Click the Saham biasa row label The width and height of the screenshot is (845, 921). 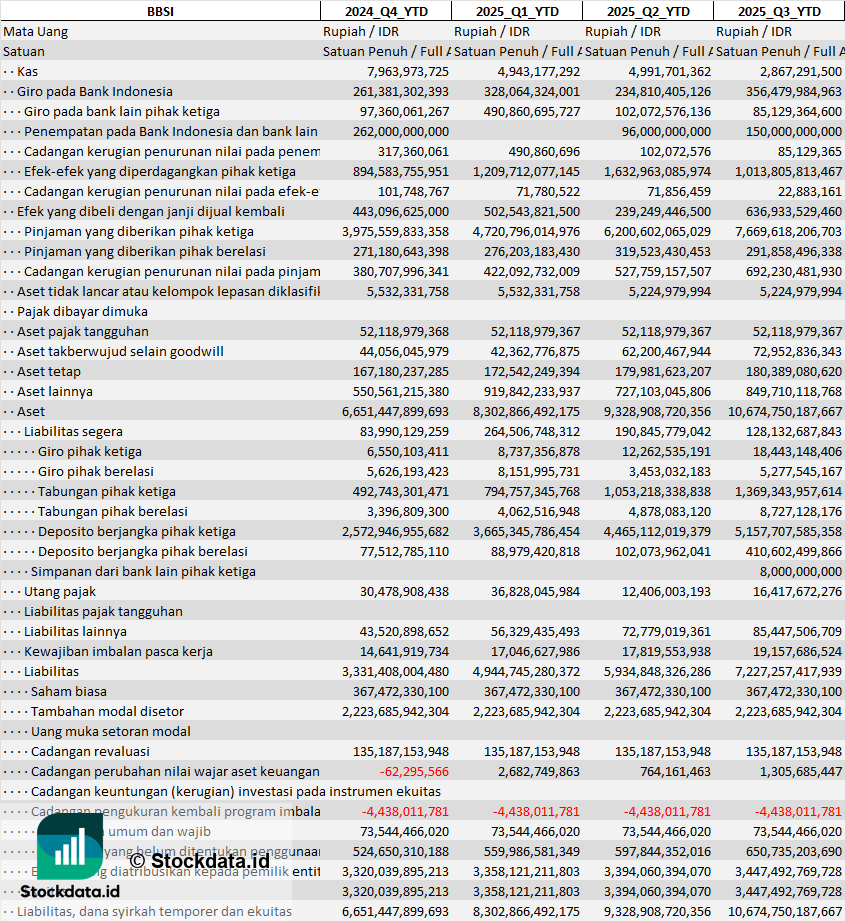coord(69,691)
